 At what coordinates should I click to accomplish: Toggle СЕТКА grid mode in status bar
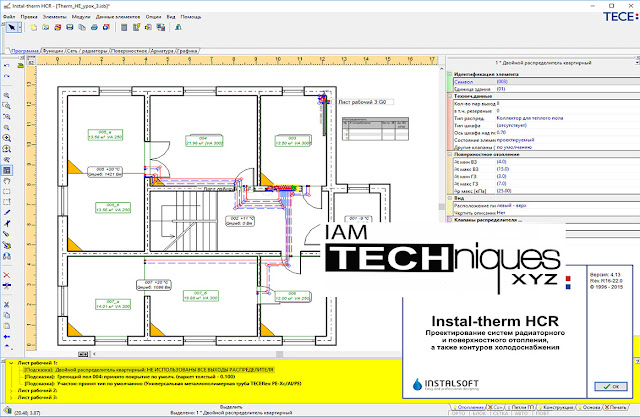click(500, 413)
